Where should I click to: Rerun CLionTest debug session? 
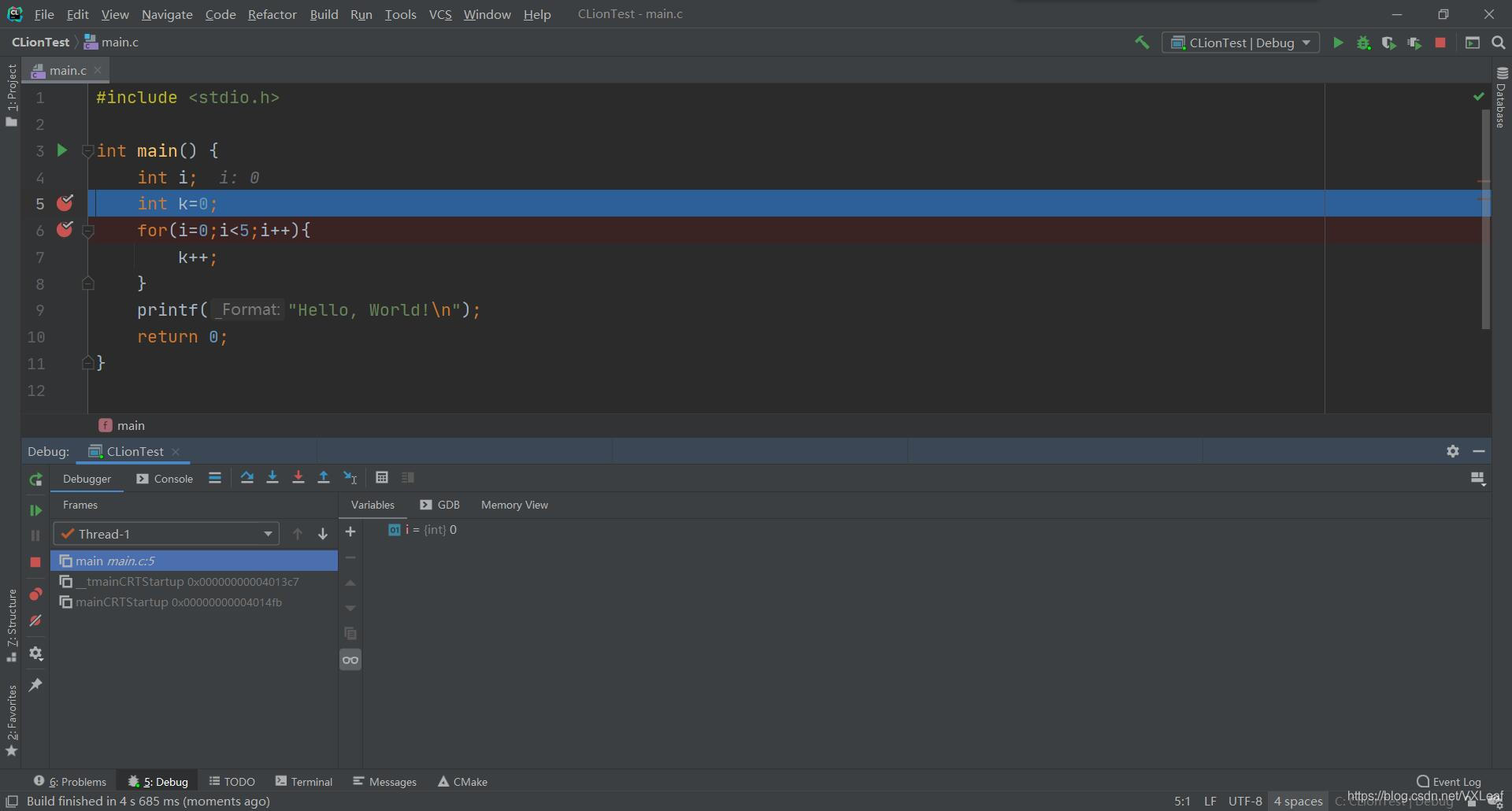[35, 480]
